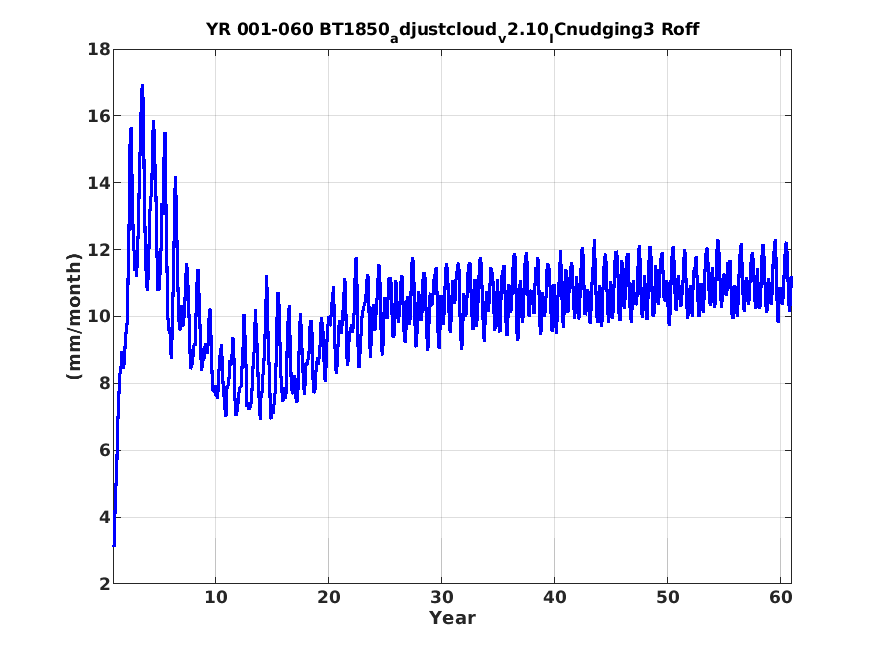Click the blue curve's highest peak near 17
Image resolution: width=875 pixels, height=656 pixels.
(x=142, y=86)
